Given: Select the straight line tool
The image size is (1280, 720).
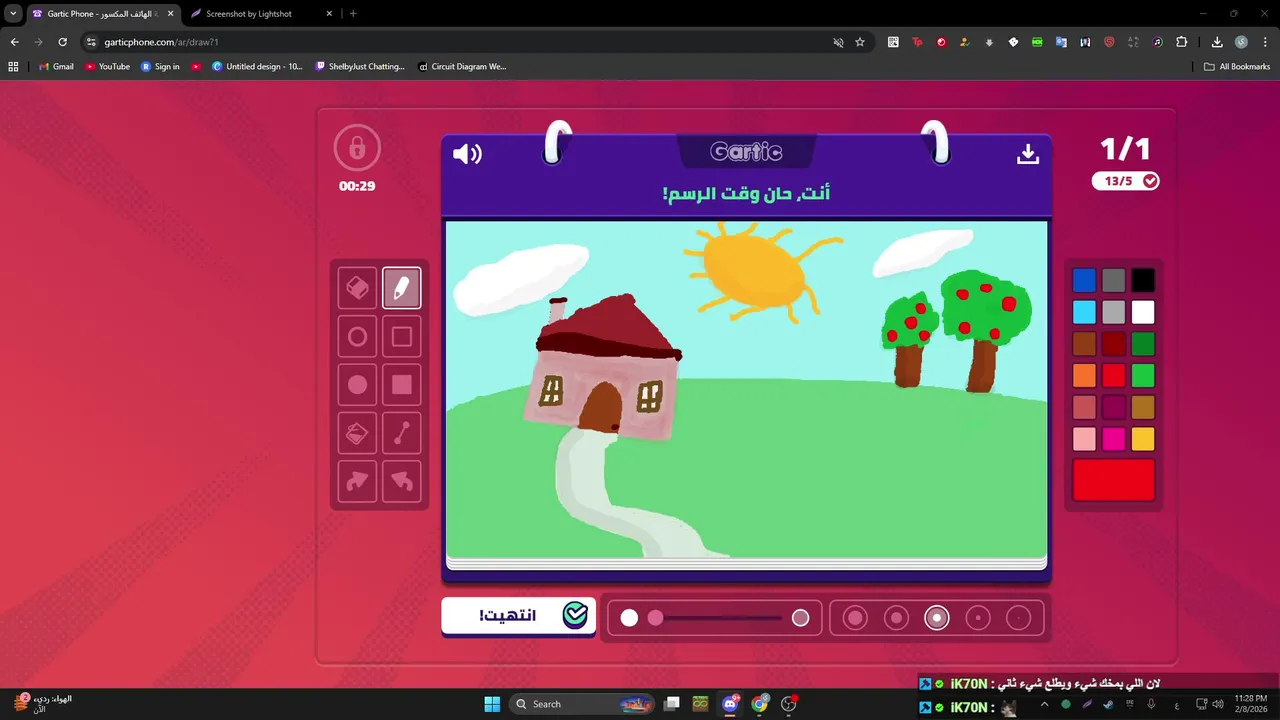Looking at the screenshot, I should (x=401, y=433).
